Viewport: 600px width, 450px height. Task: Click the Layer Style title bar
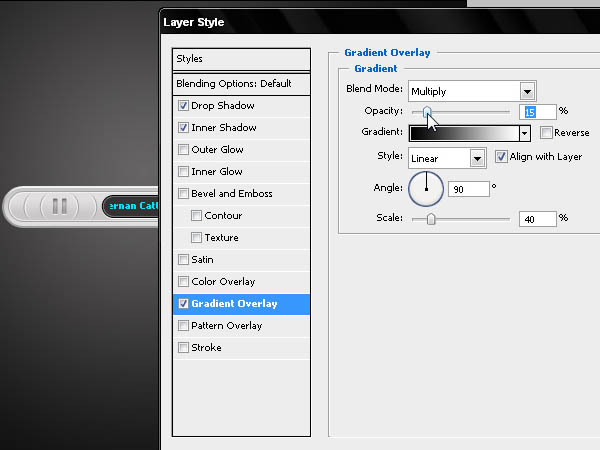[380, 22]
